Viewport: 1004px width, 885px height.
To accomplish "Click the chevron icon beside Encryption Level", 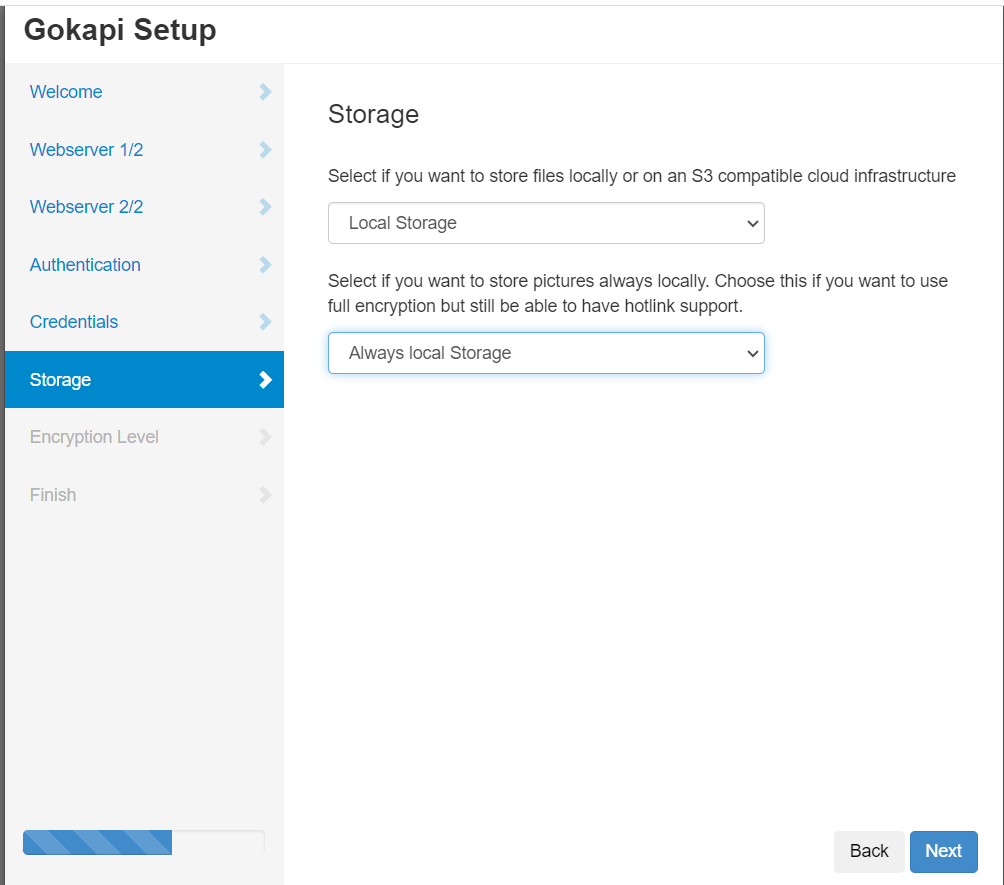I will coord(265,437).
